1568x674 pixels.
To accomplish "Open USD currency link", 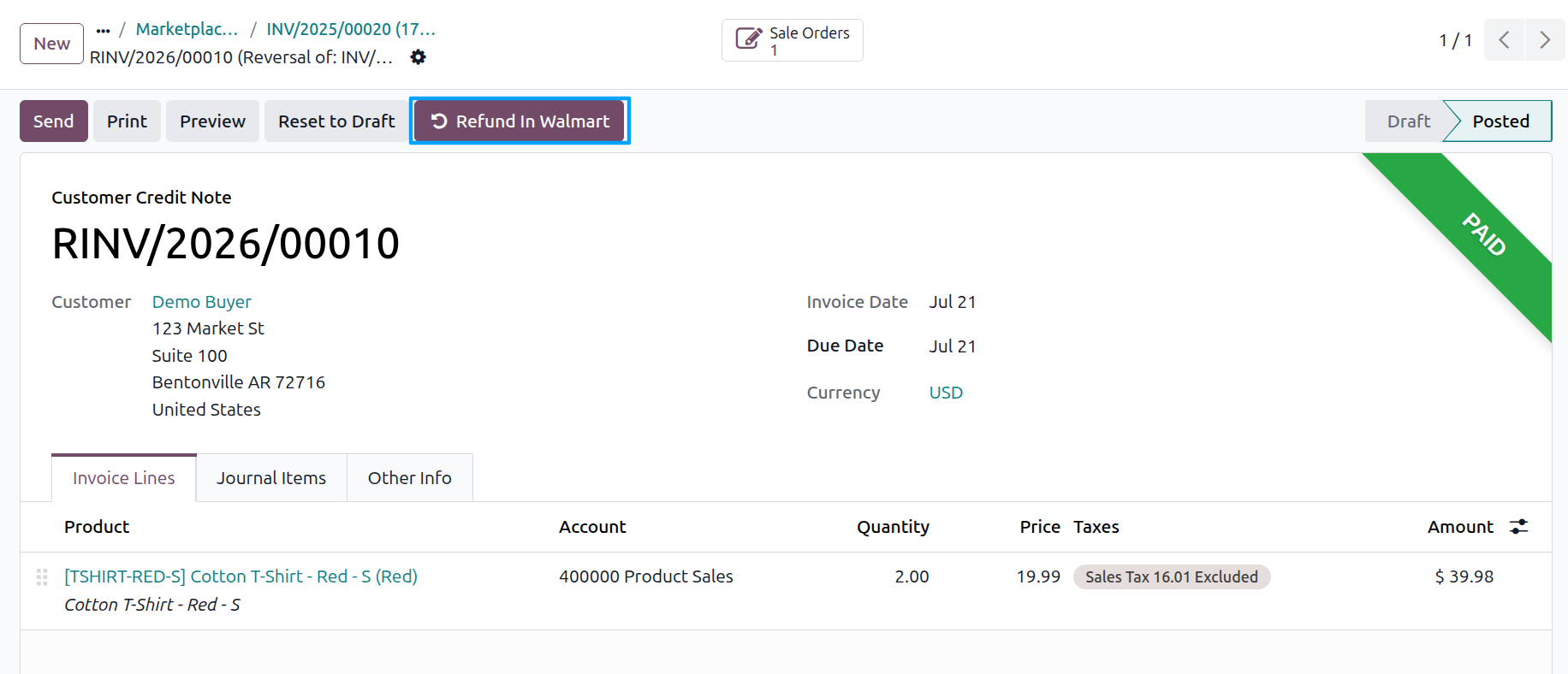I will click(946, 393).
